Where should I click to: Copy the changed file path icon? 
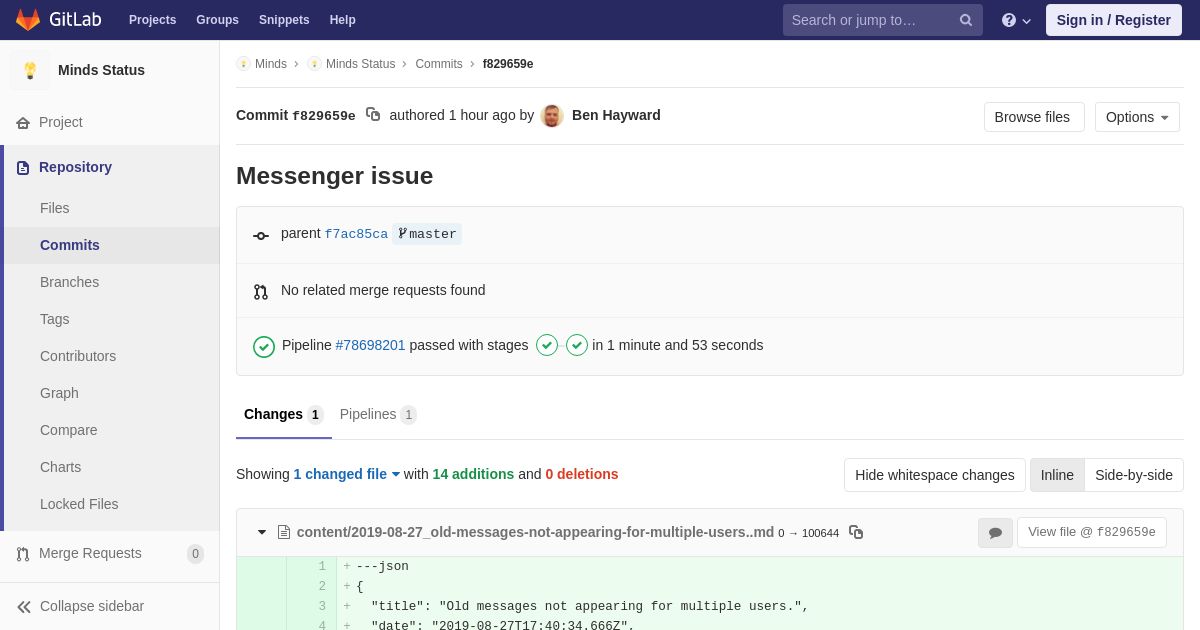[856, 532]
